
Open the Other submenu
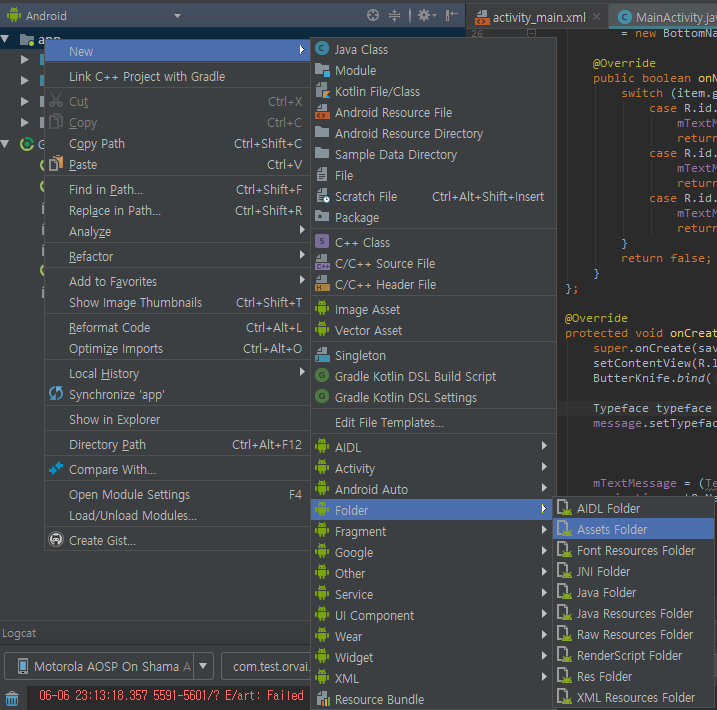[433, 573]
